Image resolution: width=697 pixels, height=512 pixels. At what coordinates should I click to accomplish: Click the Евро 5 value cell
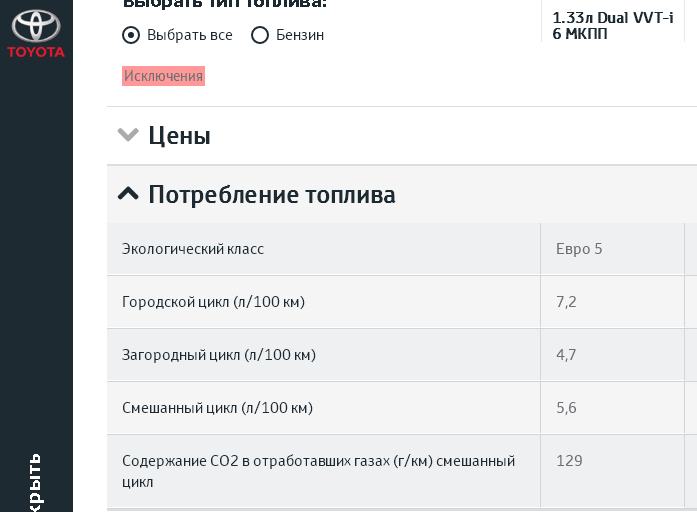point(579,249)
